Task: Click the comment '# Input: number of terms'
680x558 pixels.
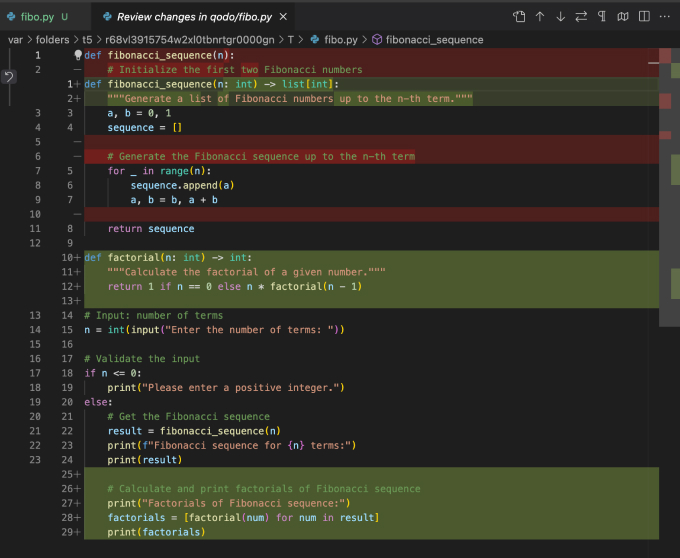Action: pyautogui.click(x=154, y=315)
